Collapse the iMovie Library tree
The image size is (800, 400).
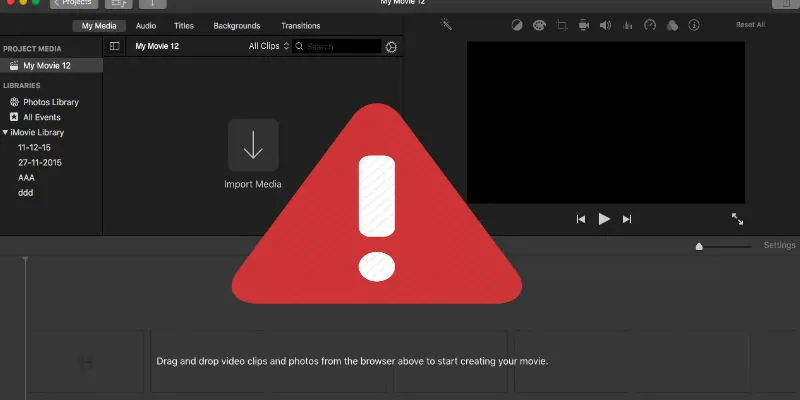[5, 132]
